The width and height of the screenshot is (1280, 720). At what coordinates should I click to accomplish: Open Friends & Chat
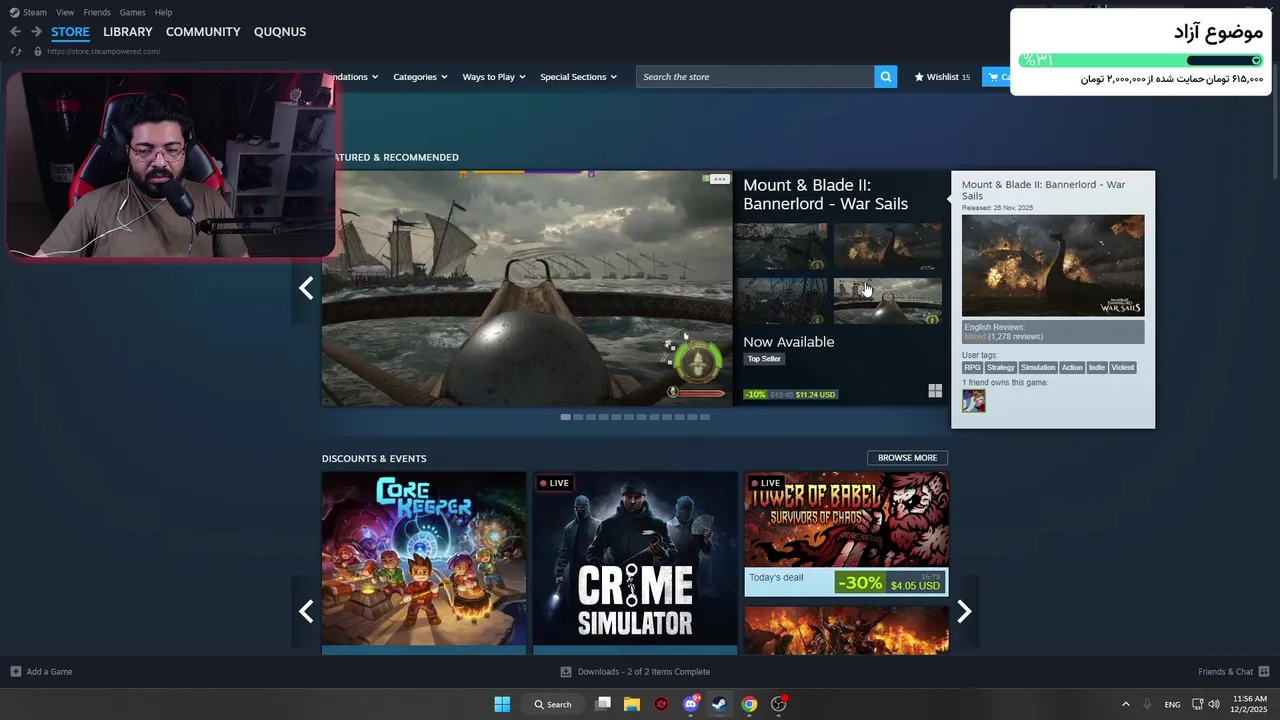(x=1225, y=671)
